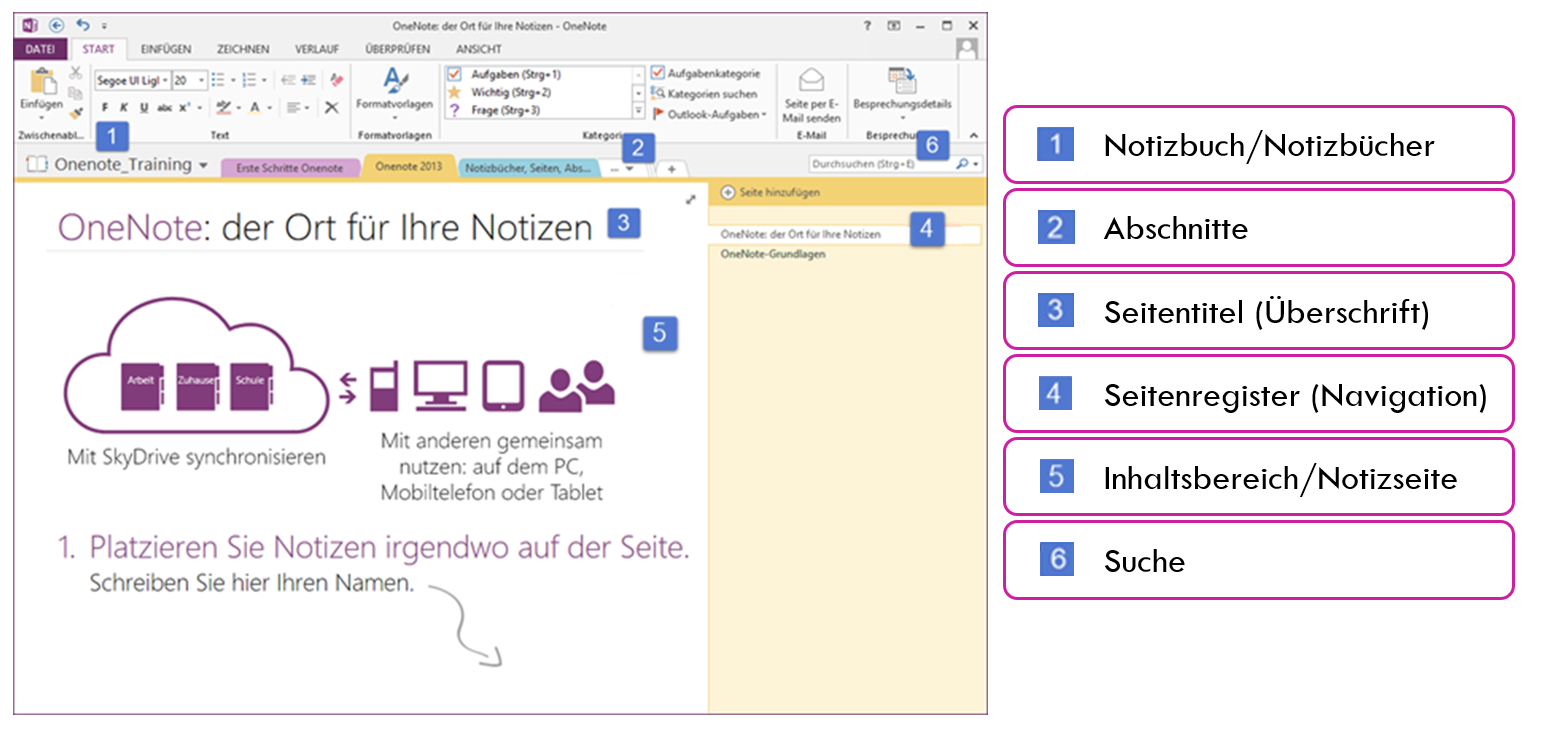Click the bulleted list icon

pos(219,80)
